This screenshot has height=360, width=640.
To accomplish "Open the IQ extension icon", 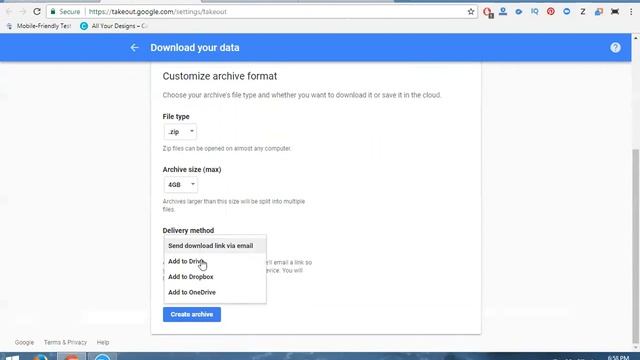I will [x=535, y=11].
